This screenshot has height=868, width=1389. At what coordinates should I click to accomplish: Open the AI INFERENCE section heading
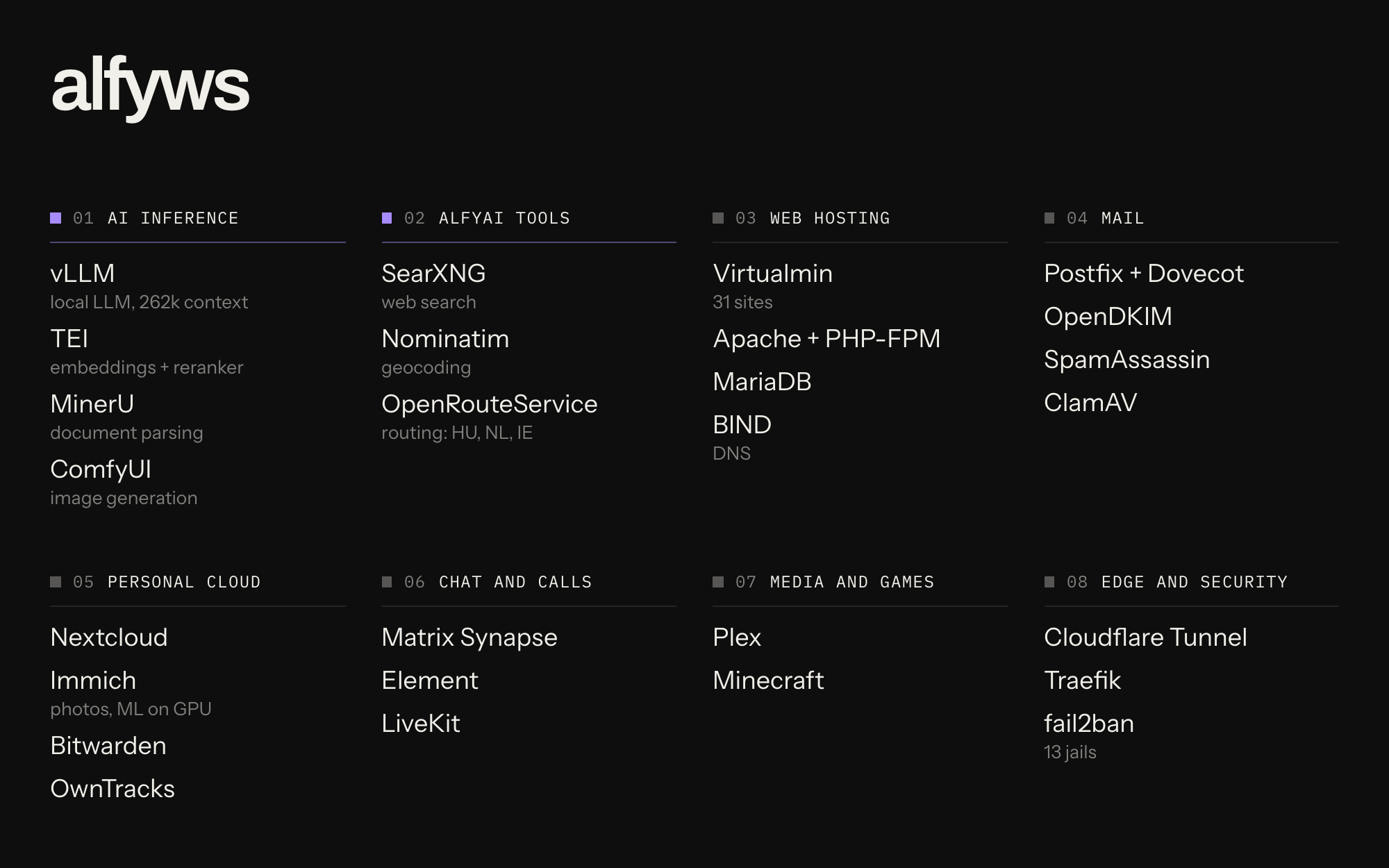tap(173, 218)
